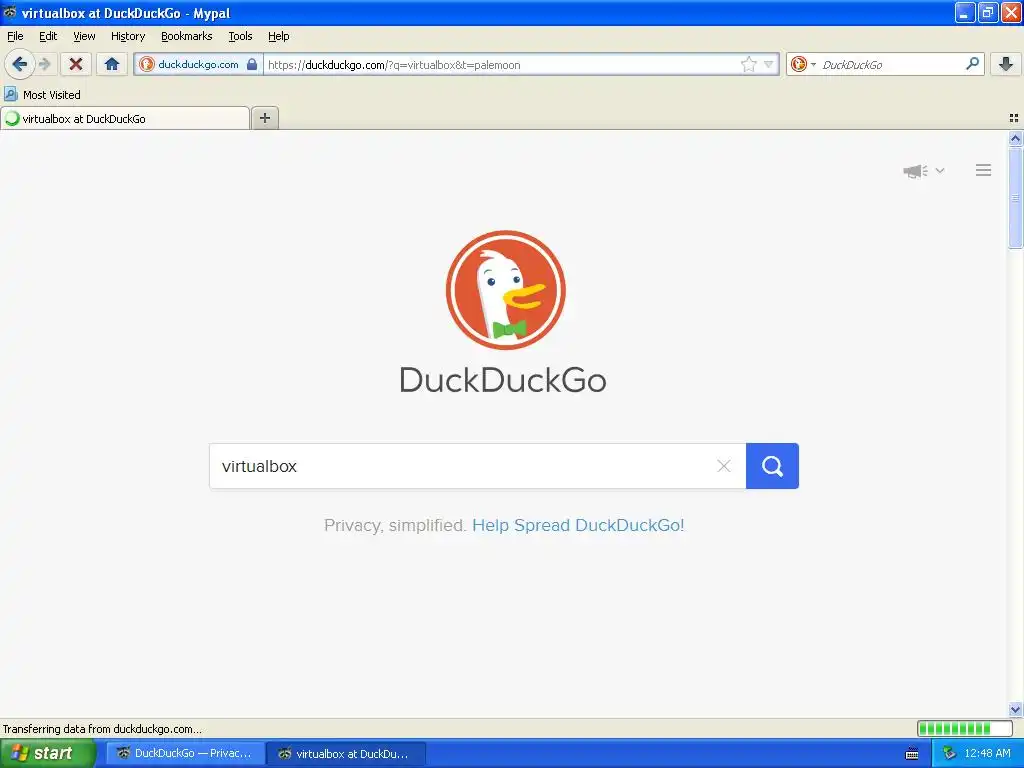Open the hamburger menu on DuckDuckGo page
The image size is (1024, 768).
point(984,170)
